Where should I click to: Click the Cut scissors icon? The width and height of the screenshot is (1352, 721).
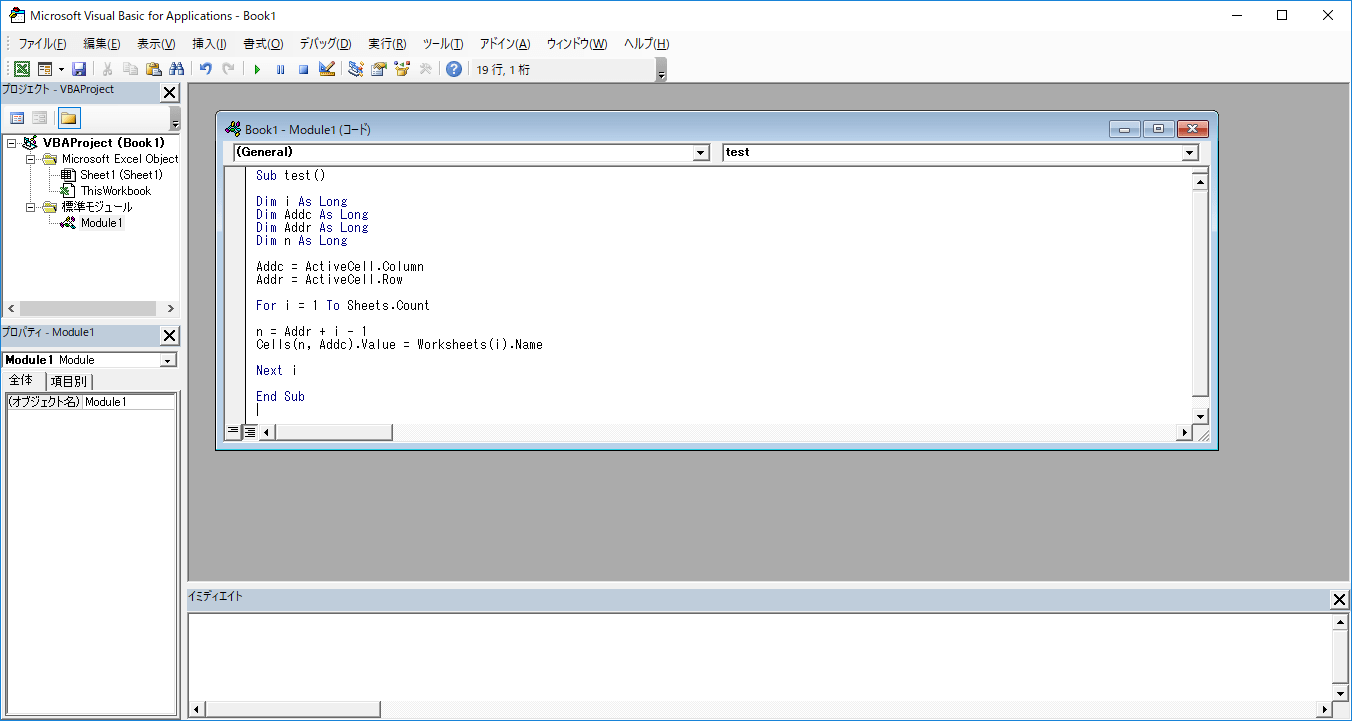(107, 69)
